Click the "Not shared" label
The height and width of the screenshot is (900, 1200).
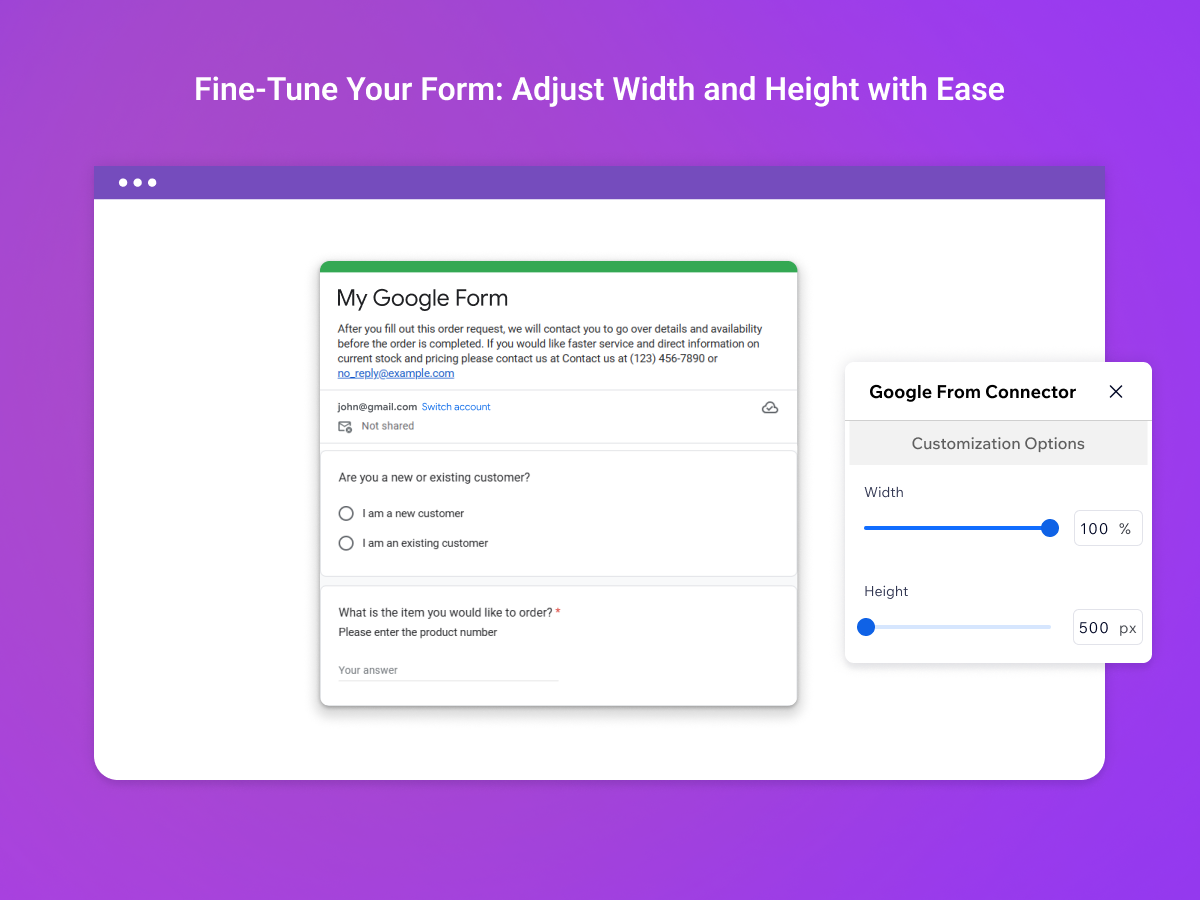click(x=387, y=426)
